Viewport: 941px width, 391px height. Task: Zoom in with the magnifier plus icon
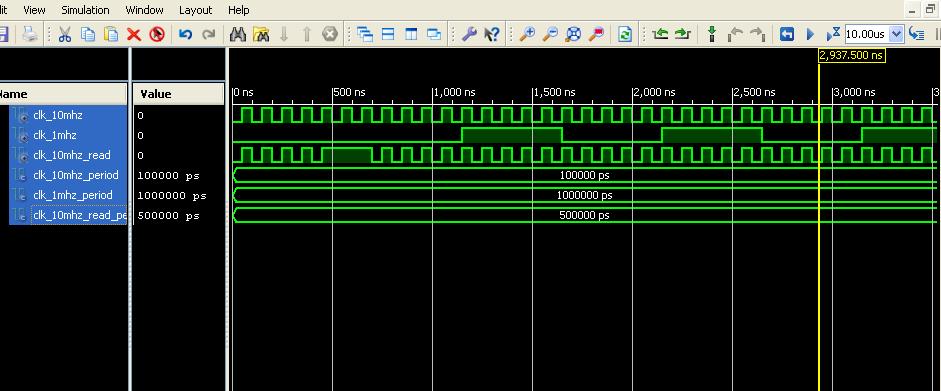[x=527, y=34]
